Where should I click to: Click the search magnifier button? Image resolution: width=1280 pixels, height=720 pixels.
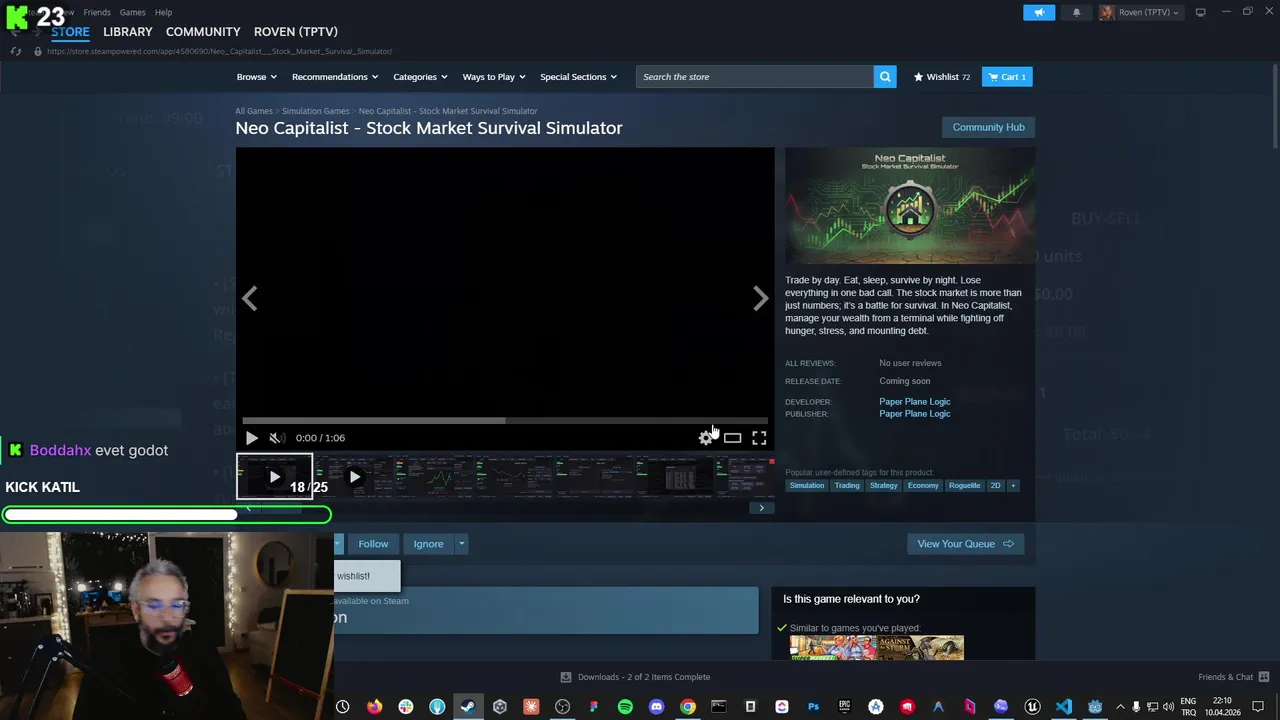tap(884, 77)
